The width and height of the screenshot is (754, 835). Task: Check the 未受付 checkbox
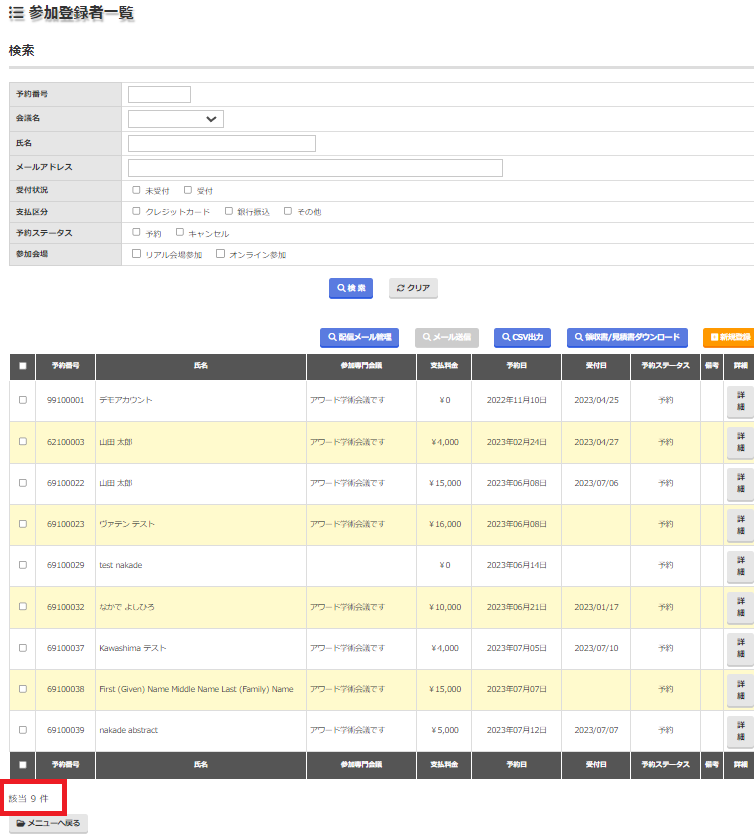pos(137,189)
